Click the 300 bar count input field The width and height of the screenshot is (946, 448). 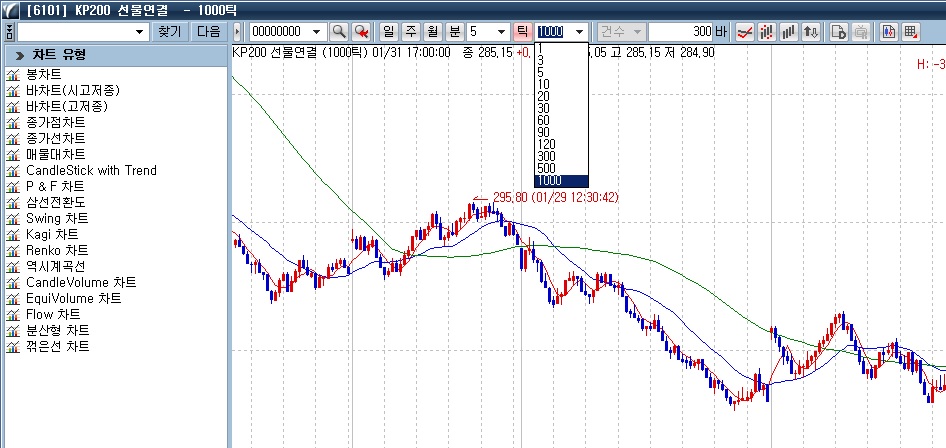coord(680,32)
